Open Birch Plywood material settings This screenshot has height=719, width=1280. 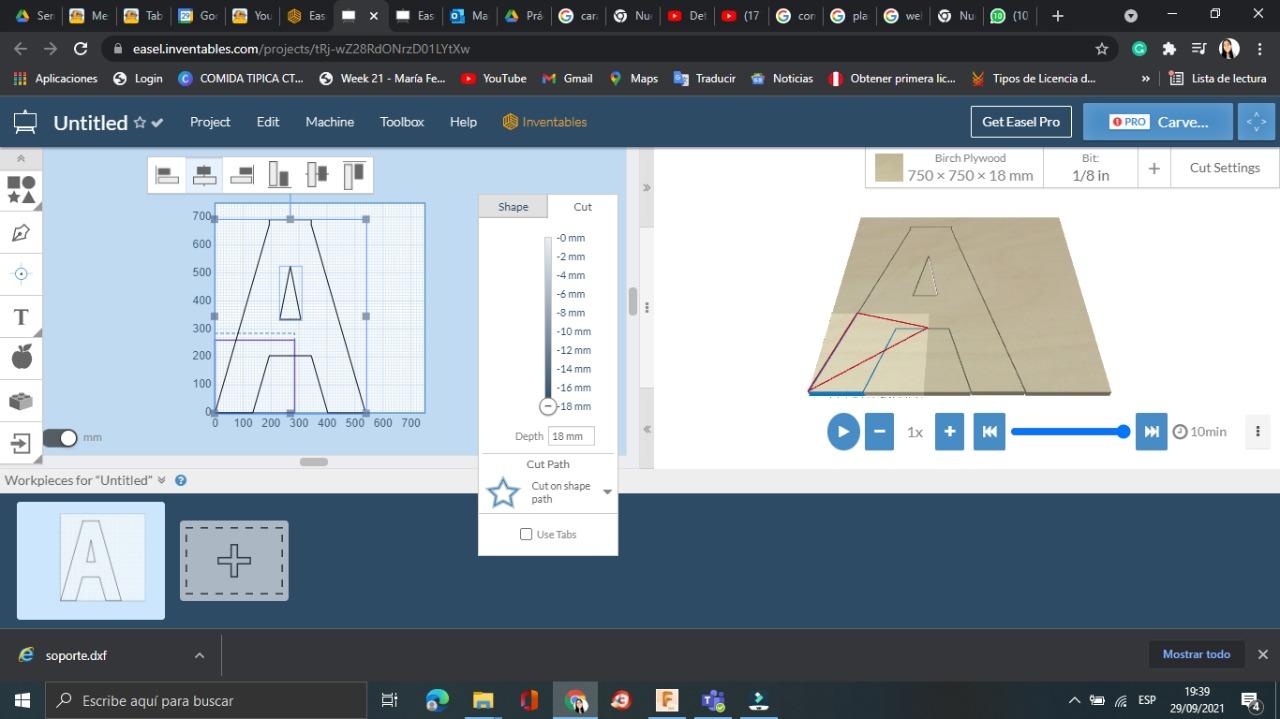point(954,168)
